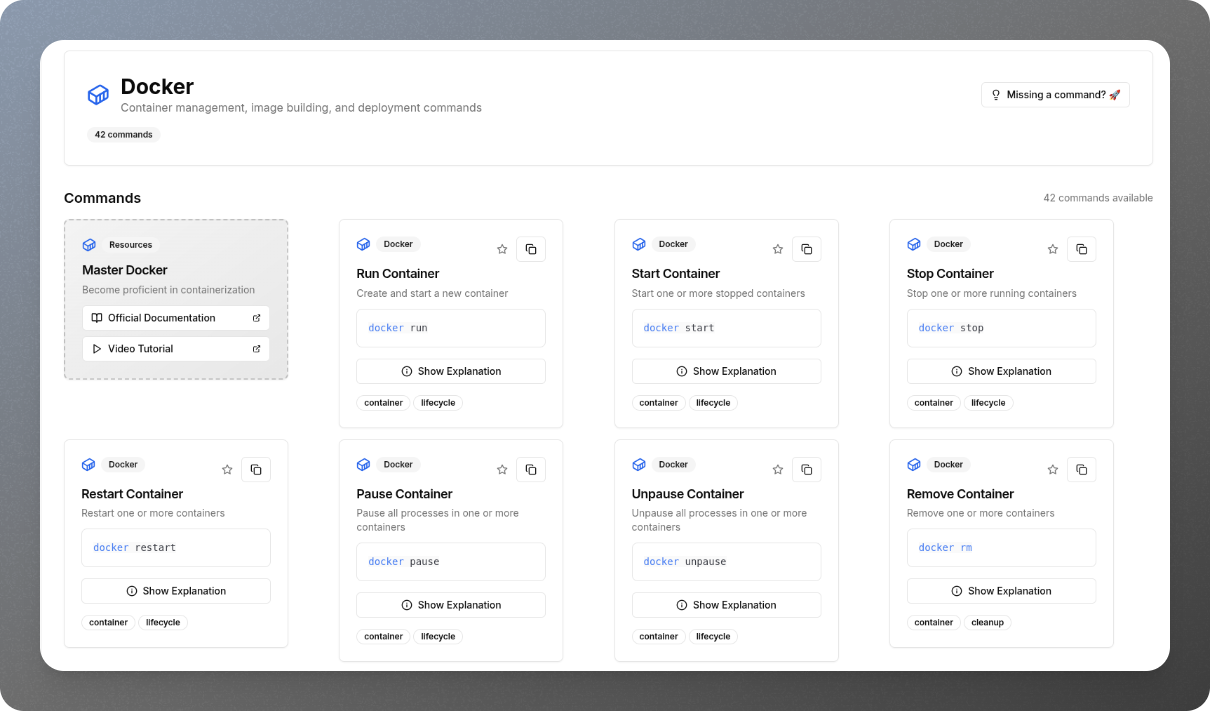Click the docker rm command box

pyautogui.click(x=1001, y=548)
